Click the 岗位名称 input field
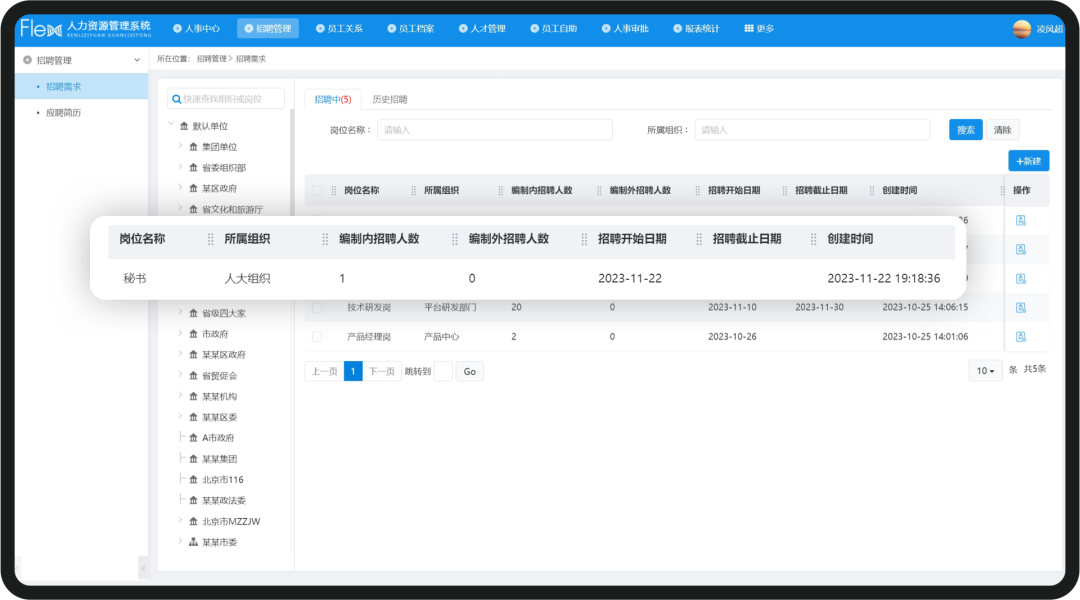The width and height of the screenshot is (1080, 600). coord(494,130)
